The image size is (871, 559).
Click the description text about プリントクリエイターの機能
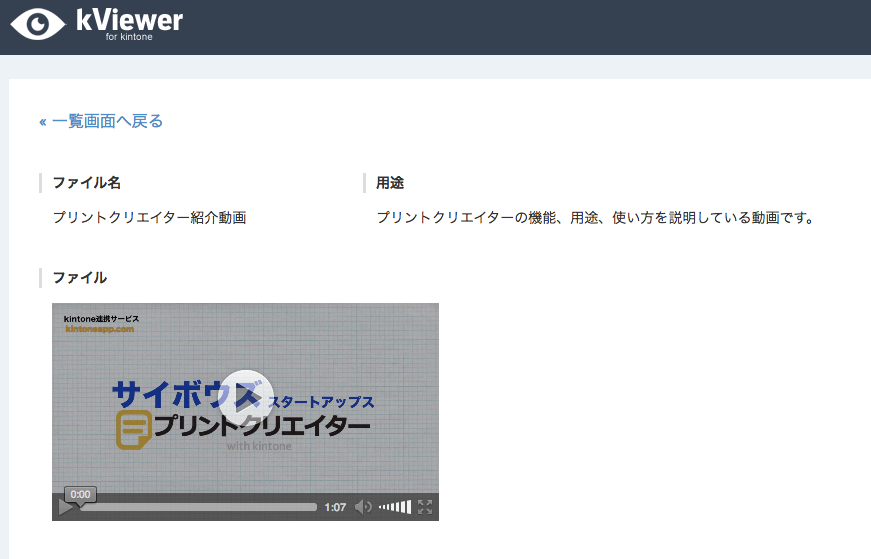[x=595, y=217]
